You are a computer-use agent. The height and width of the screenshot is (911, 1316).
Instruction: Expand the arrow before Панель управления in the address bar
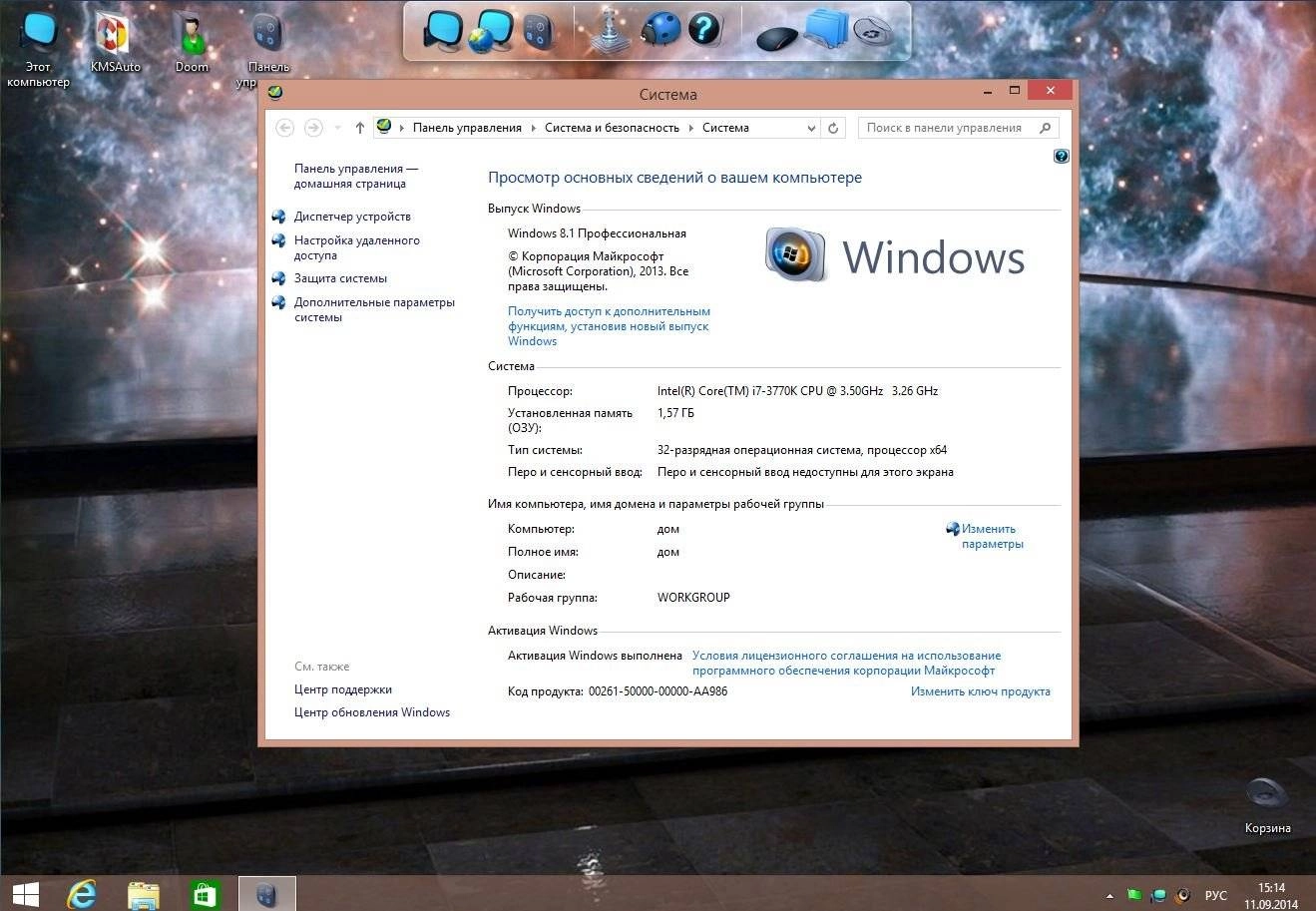[402, 128]
